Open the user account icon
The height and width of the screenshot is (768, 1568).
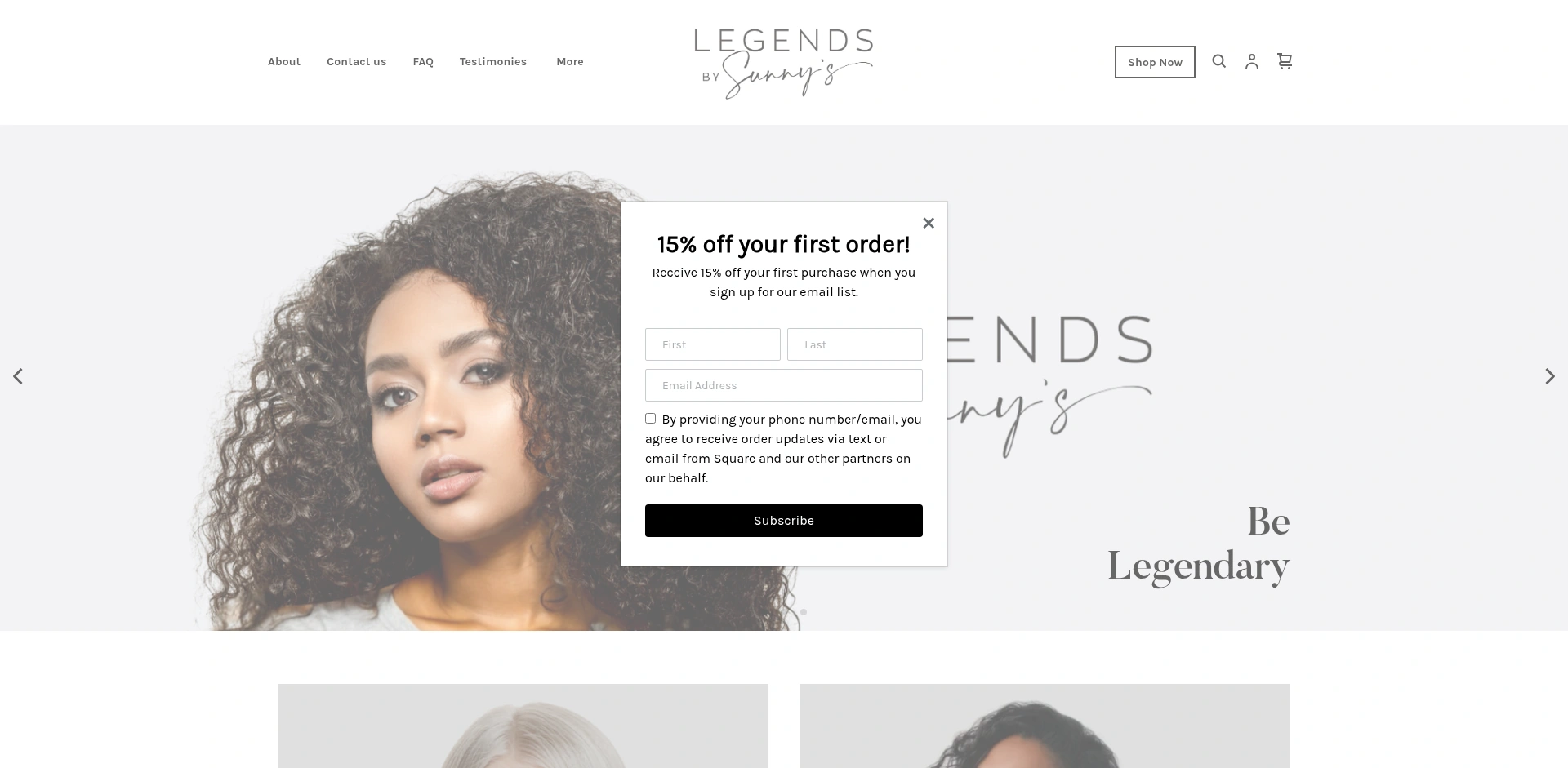click(x=1252, y=61)
